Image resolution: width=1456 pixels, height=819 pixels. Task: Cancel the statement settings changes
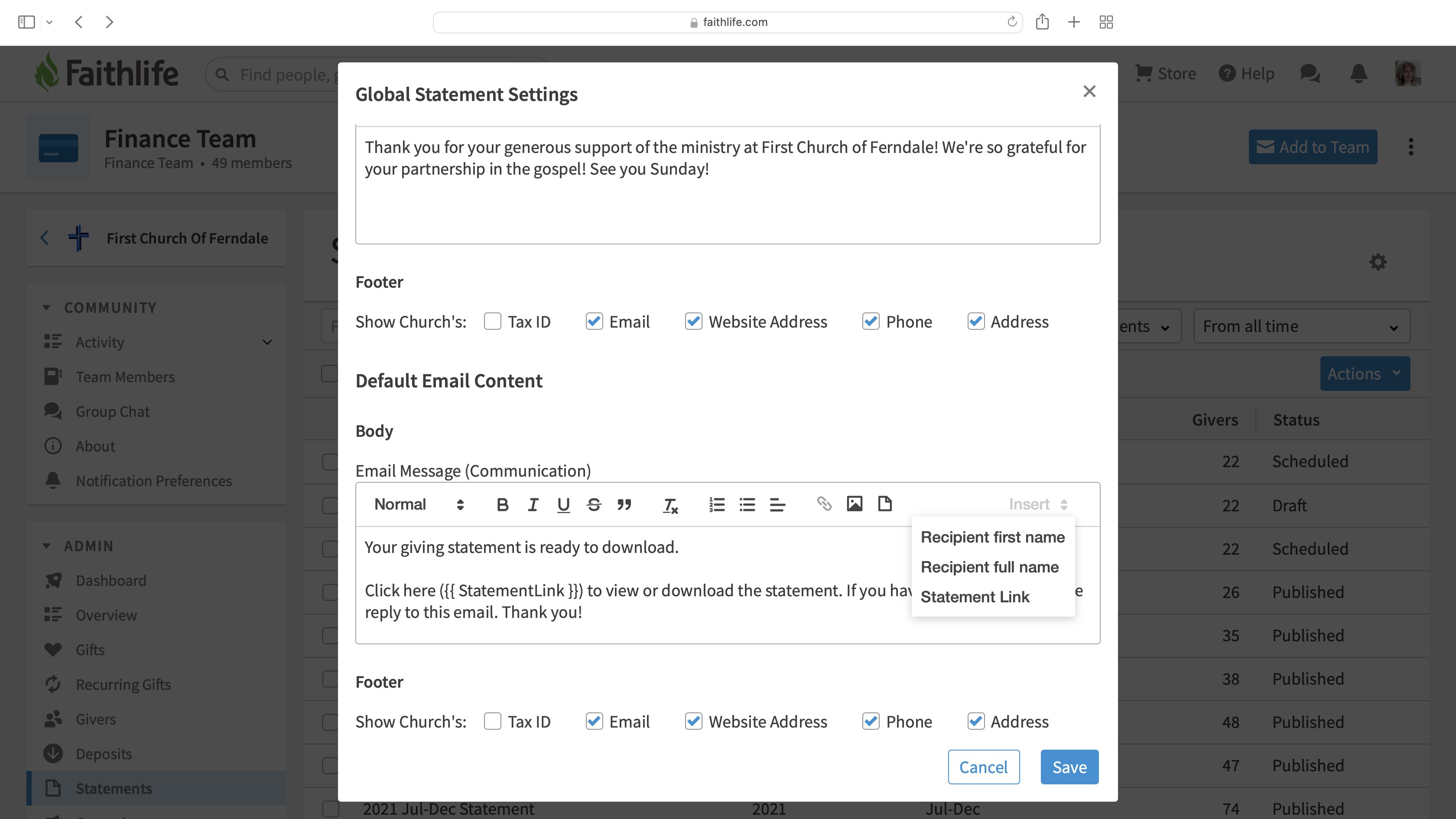click(984, 767)
